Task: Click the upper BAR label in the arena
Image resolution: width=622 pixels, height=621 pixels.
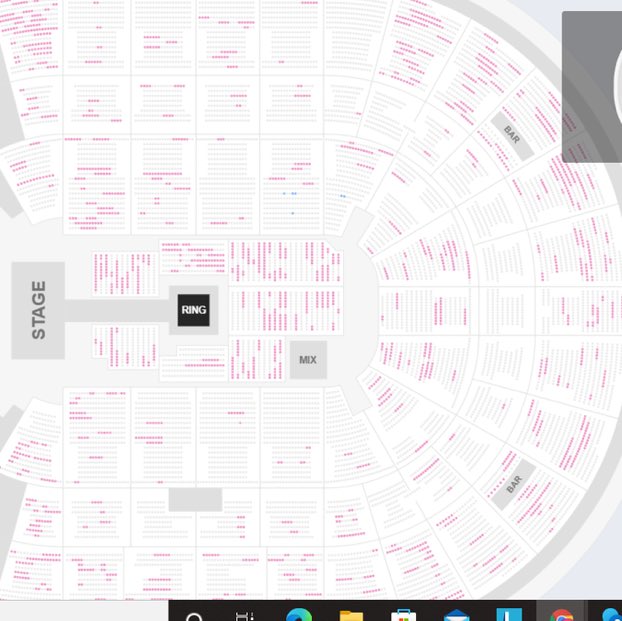Action: click(x=512, y=135)
